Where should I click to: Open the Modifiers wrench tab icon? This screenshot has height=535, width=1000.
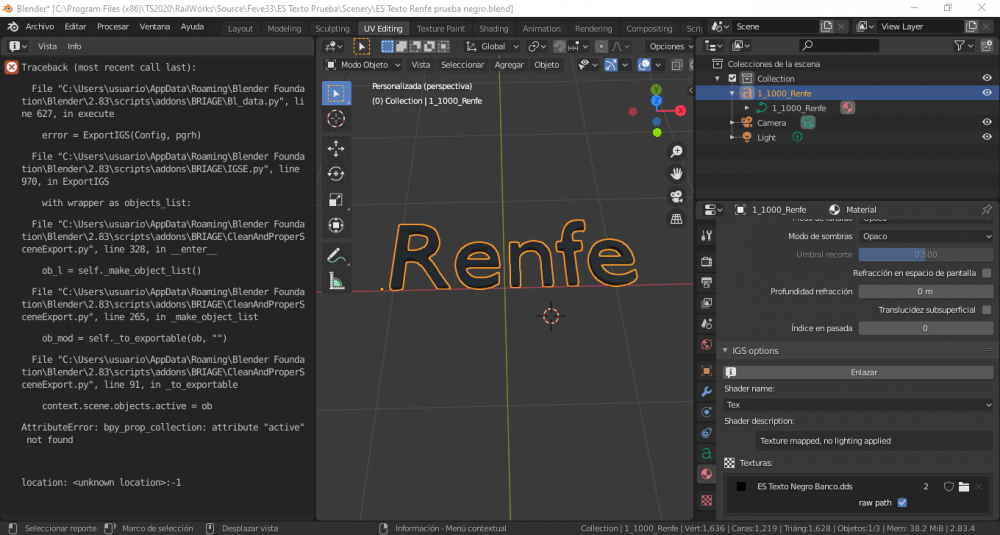coord(707,391)
